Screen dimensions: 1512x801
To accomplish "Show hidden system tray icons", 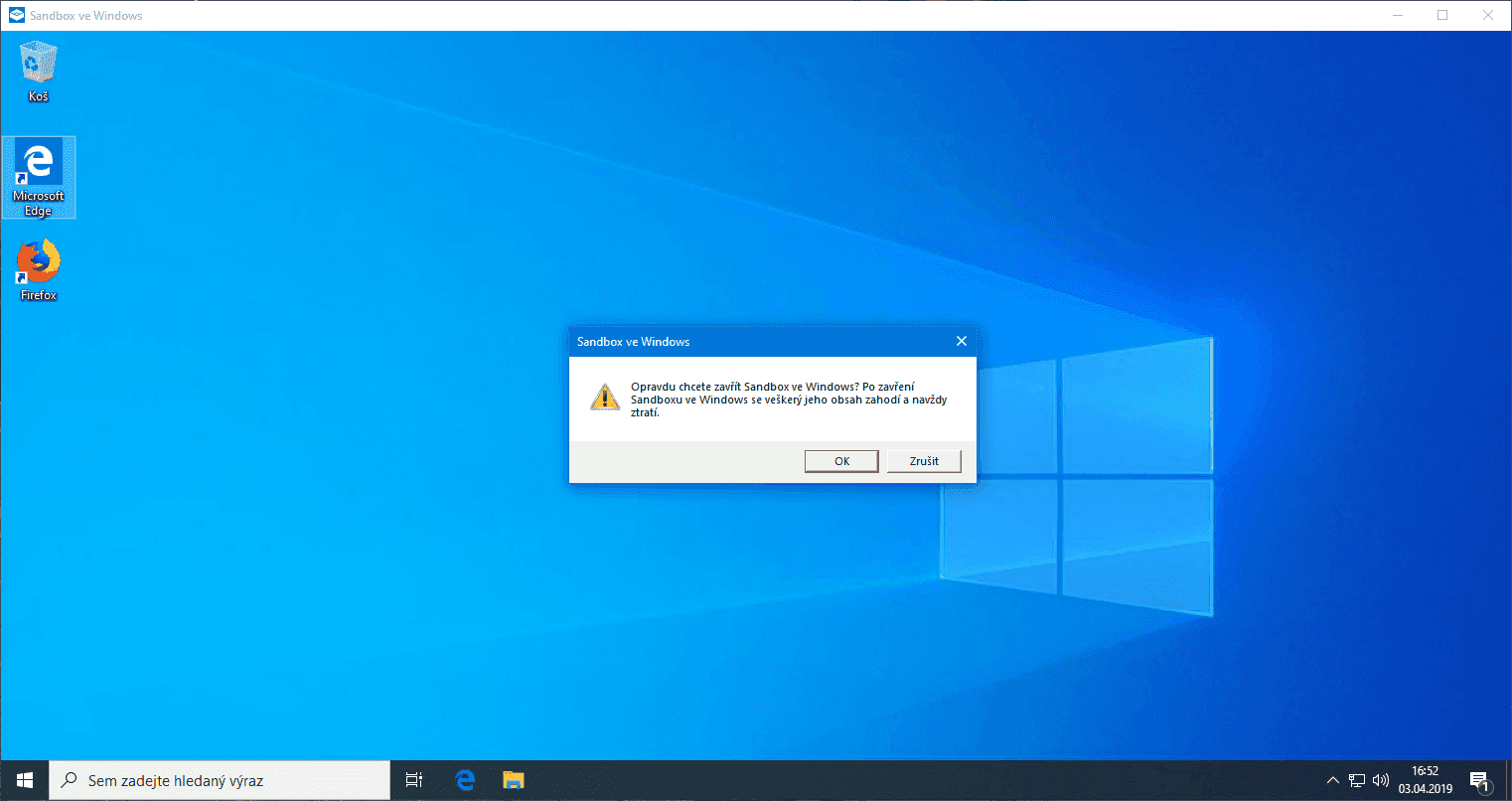I will [x=1333, y=780].
